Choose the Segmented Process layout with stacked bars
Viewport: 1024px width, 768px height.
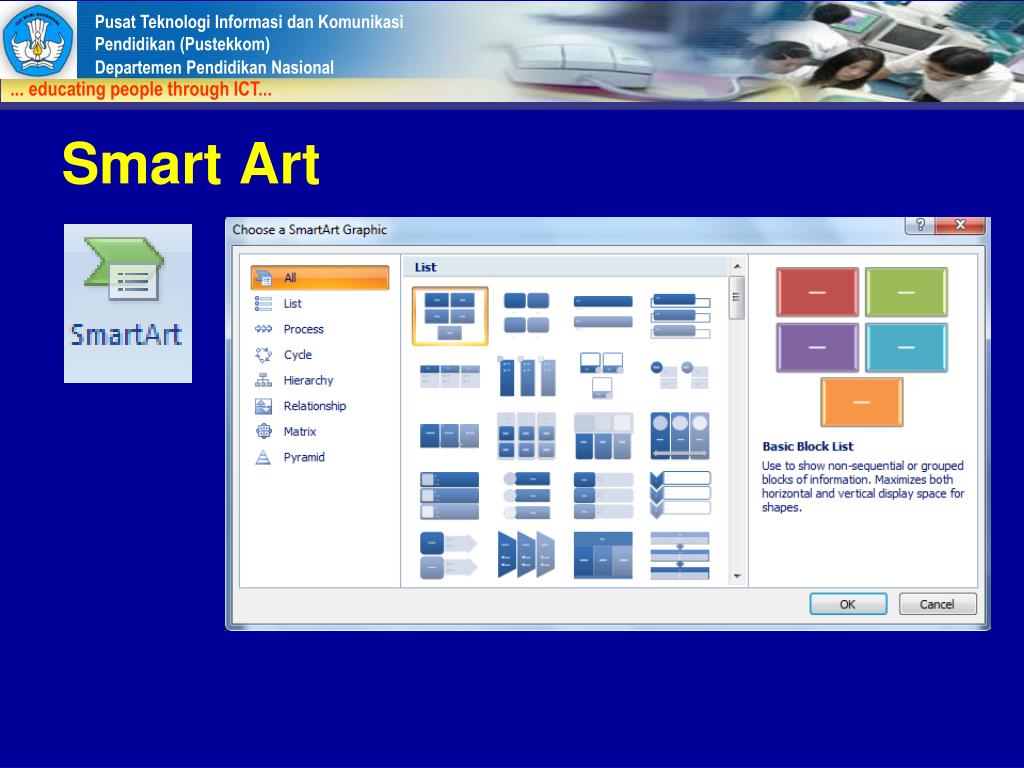680,556
